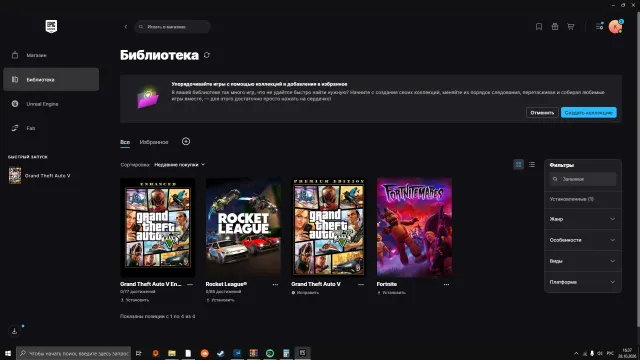Open the Fortnite cover
Image resolution: width=640 pixels, height=360 pixels.
414,227
